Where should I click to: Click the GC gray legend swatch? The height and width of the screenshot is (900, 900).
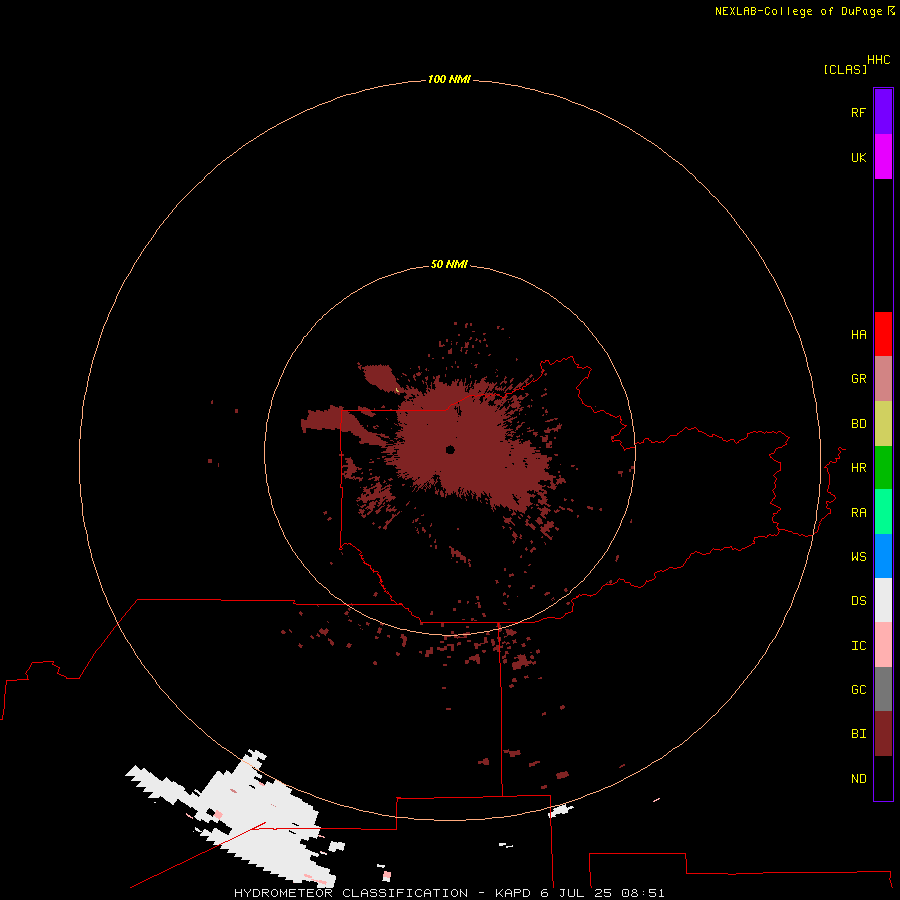pos(883,689)
